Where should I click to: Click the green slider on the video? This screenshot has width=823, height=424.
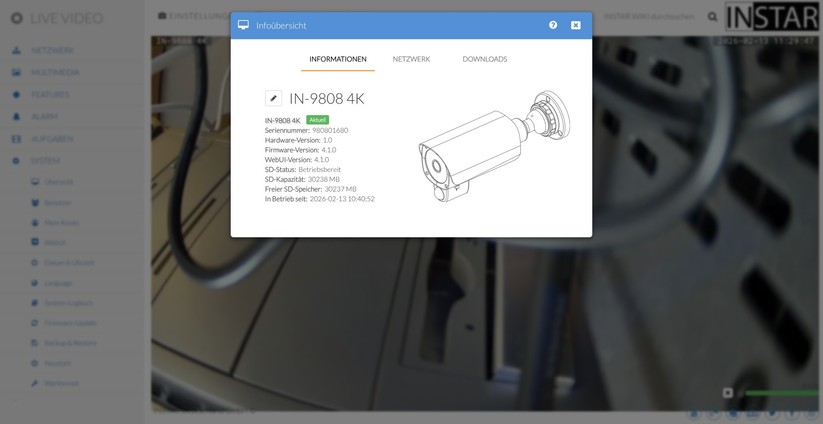pos(780,393)
